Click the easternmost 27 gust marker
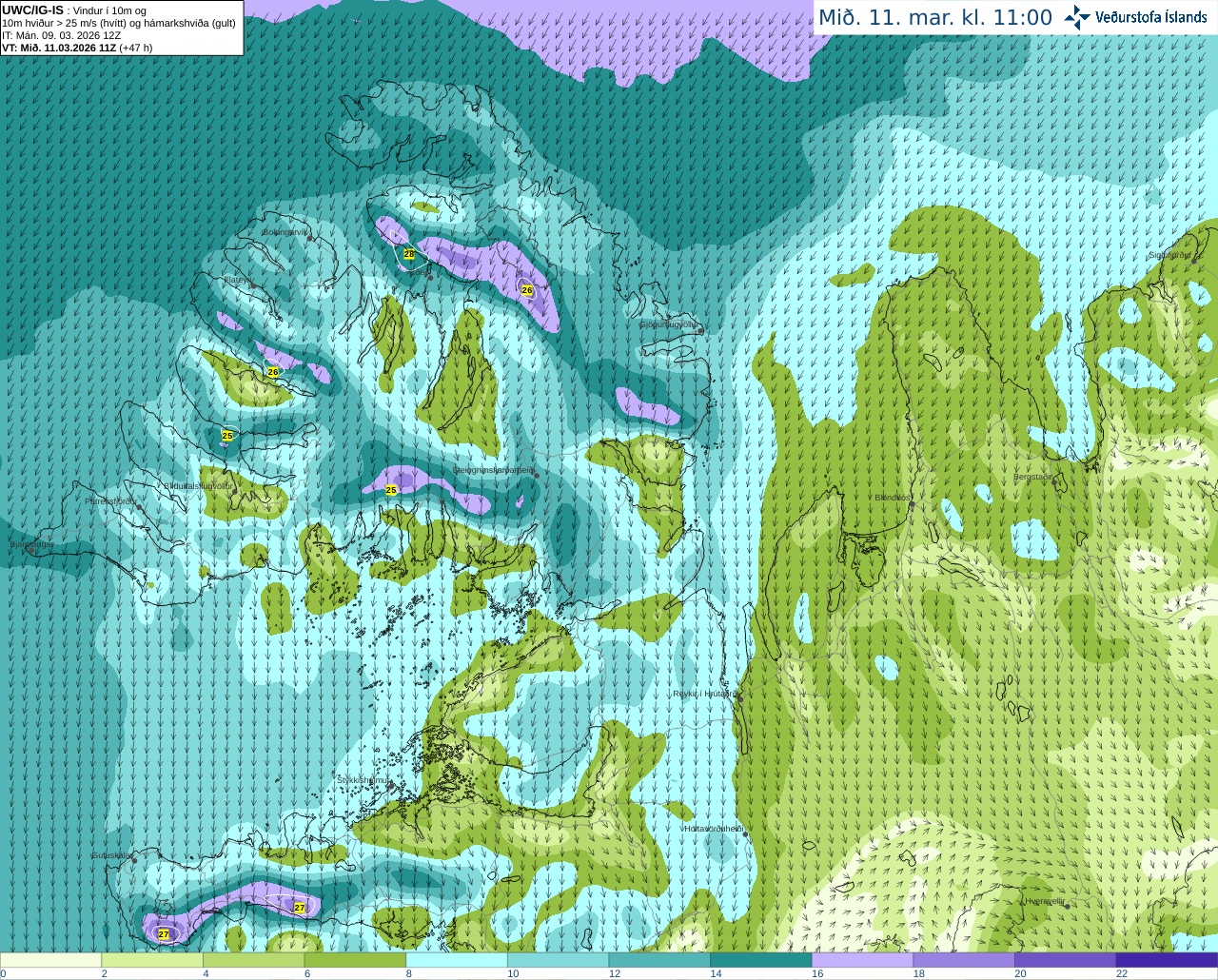 click(x=300, y=908)
